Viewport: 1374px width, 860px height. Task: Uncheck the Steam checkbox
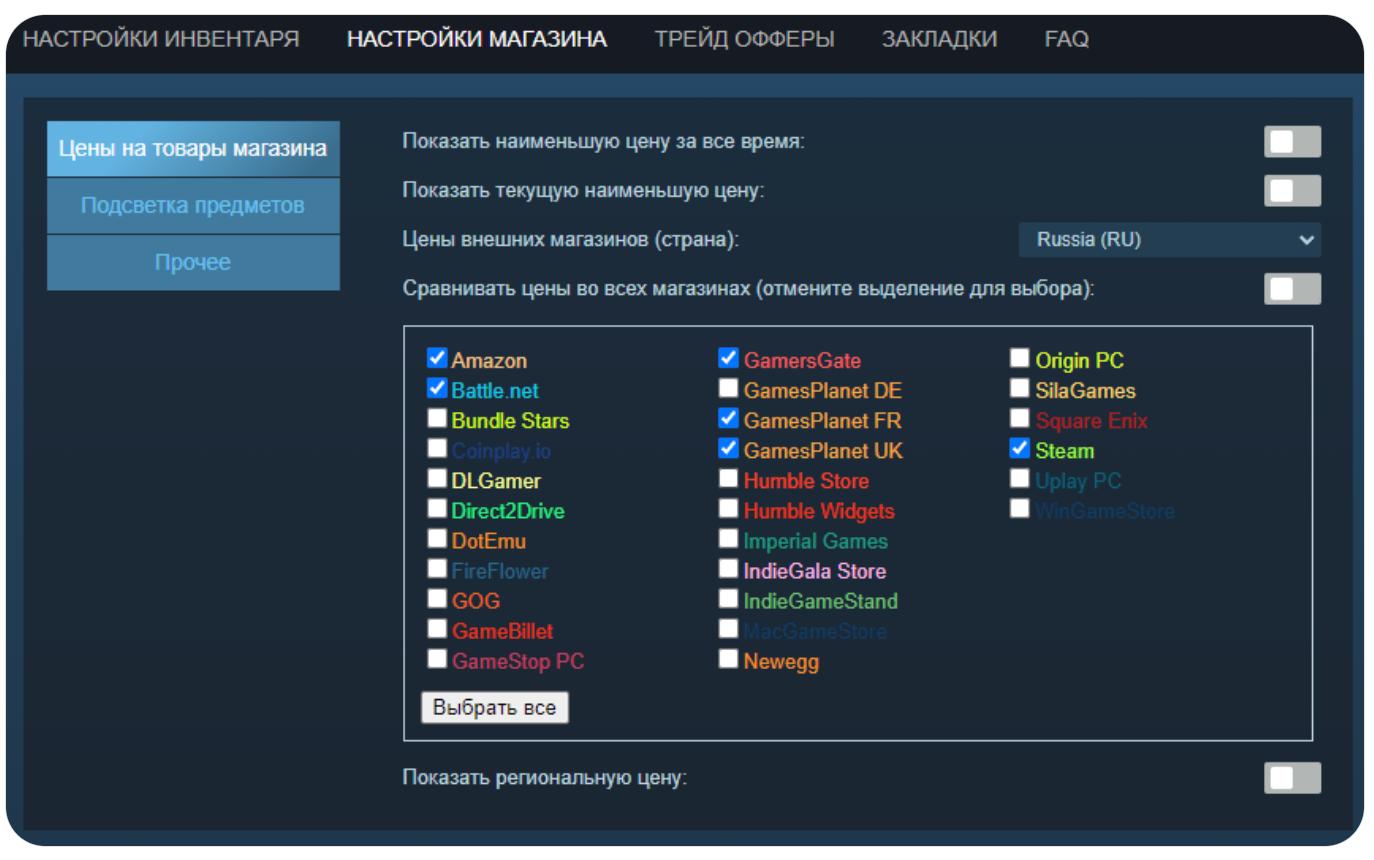[1019, 448]
